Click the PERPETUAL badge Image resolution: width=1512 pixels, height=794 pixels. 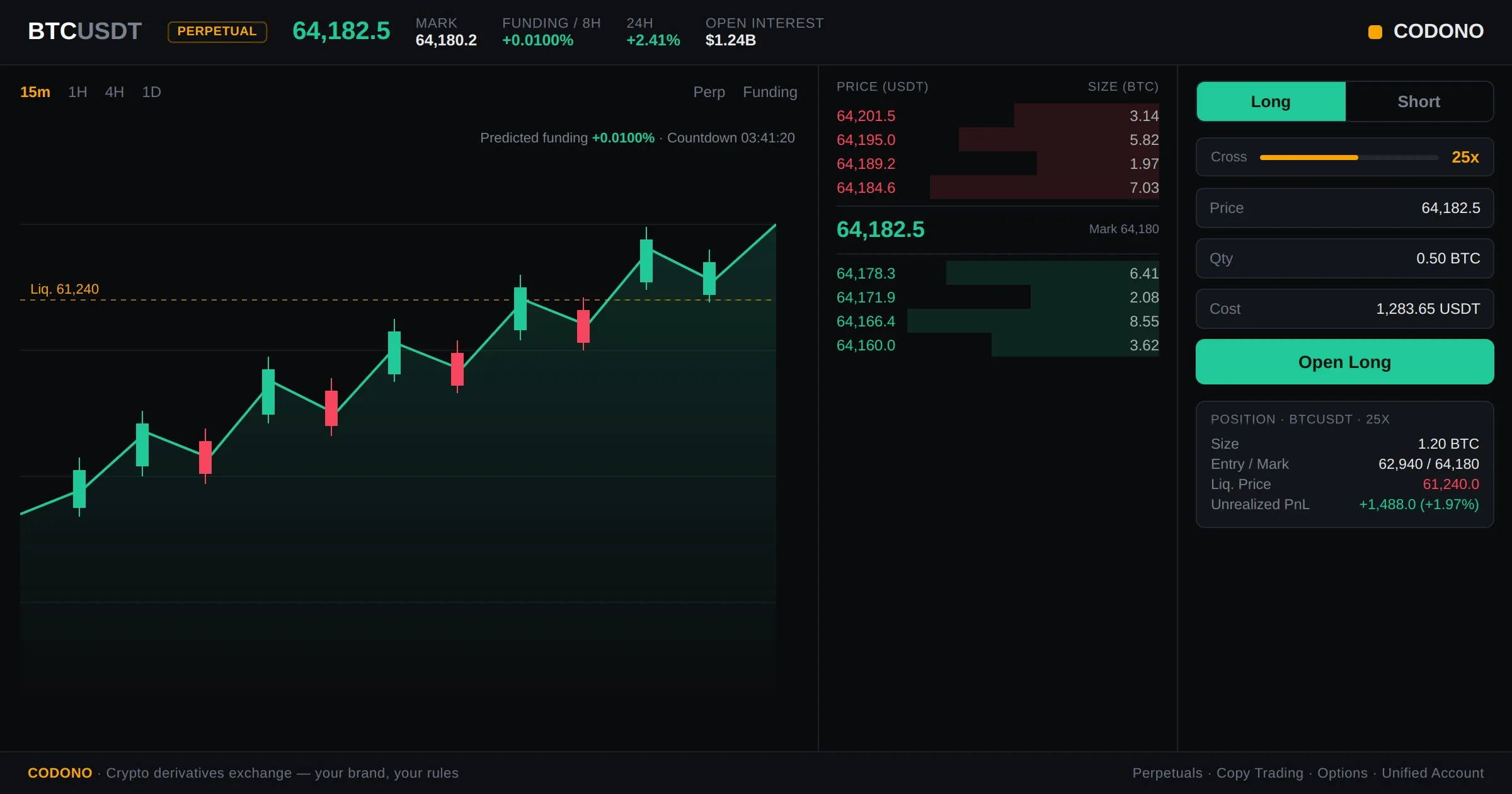click(x=217, y=32)
